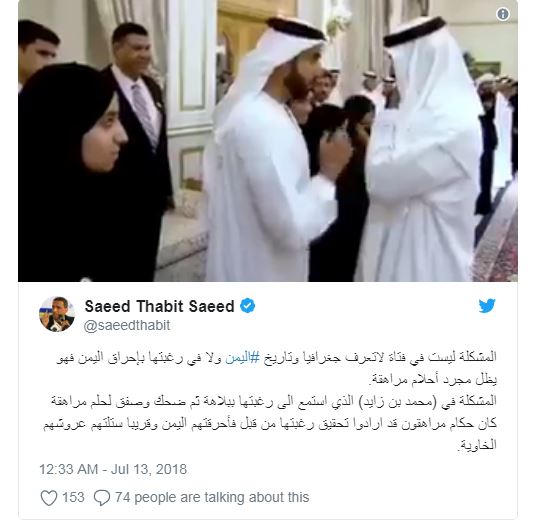Open the @saeedthabit handle
The width and height of the screenshot is (545, 526).
click(x=127, y=326)
